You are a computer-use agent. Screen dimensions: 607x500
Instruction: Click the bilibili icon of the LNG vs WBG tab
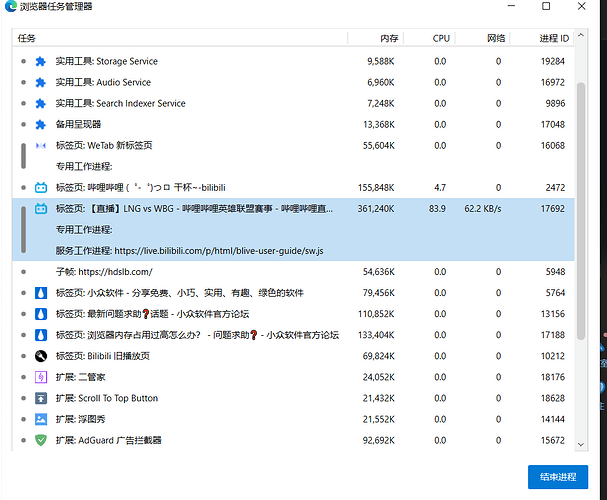coord(41,208)
